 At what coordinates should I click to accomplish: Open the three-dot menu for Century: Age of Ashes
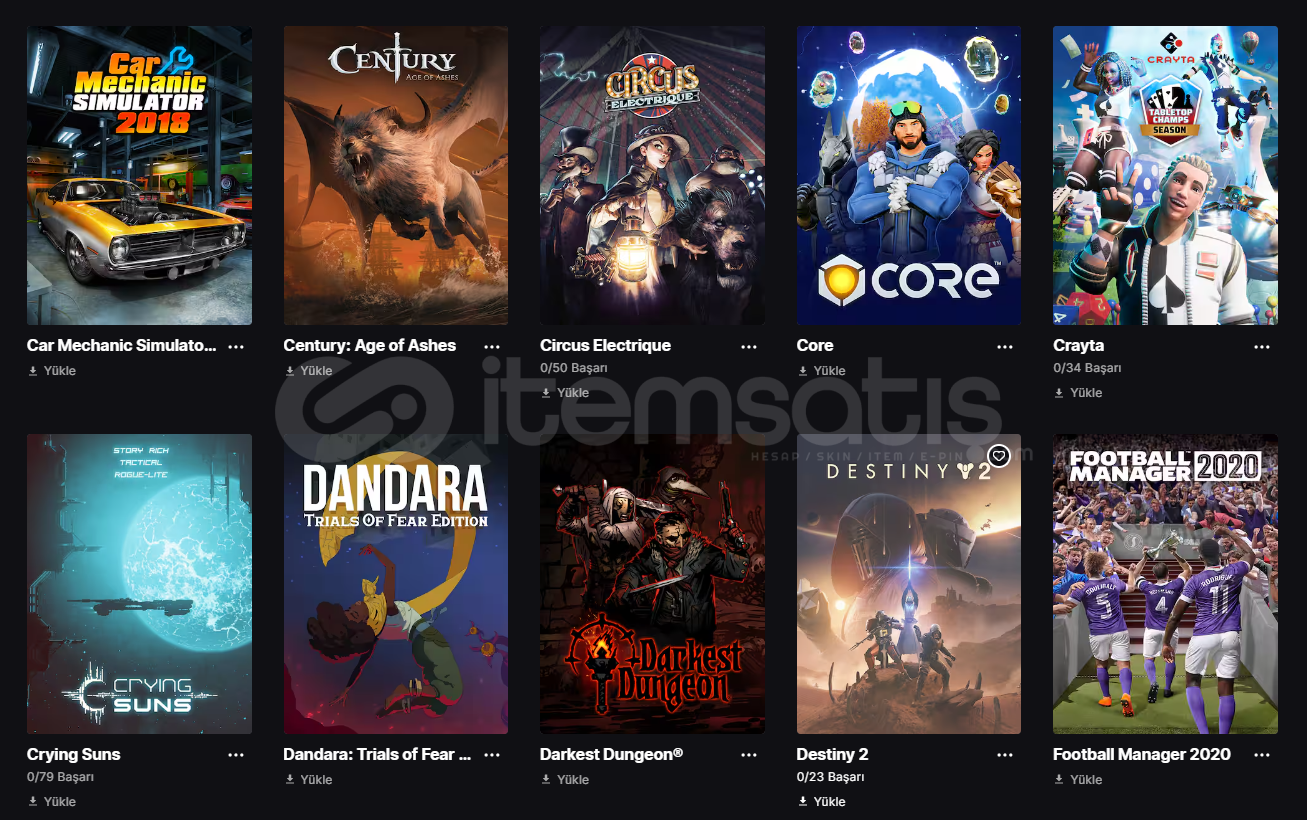(492, 346)
